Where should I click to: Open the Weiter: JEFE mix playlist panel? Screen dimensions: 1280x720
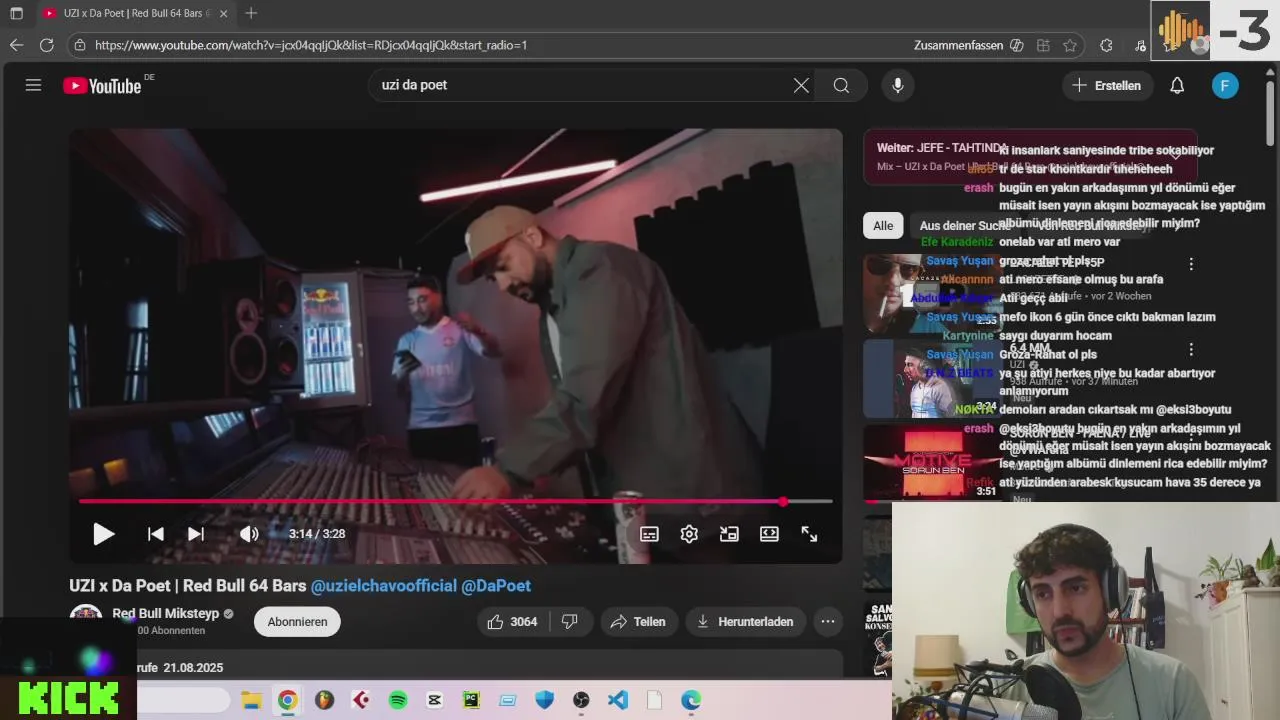click(x=1030, y=157)
